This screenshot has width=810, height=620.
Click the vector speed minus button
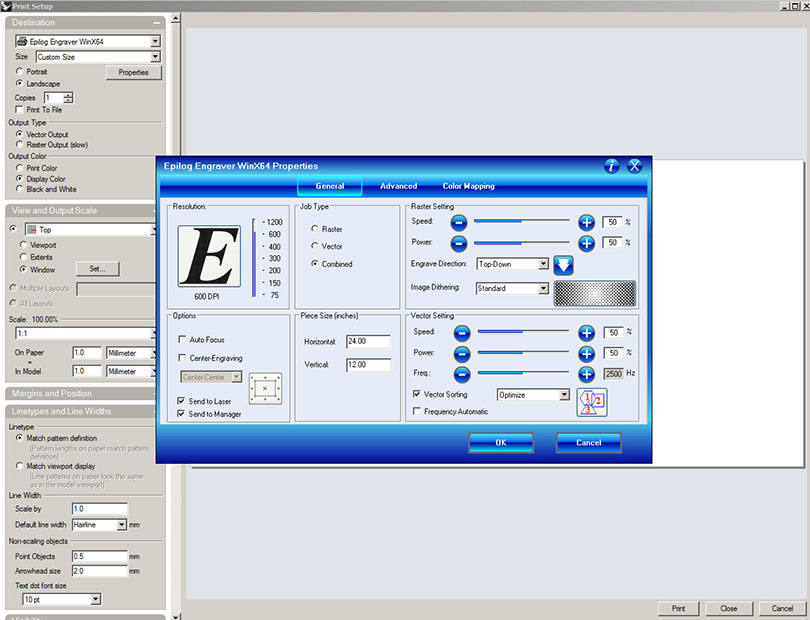(462, 333)
